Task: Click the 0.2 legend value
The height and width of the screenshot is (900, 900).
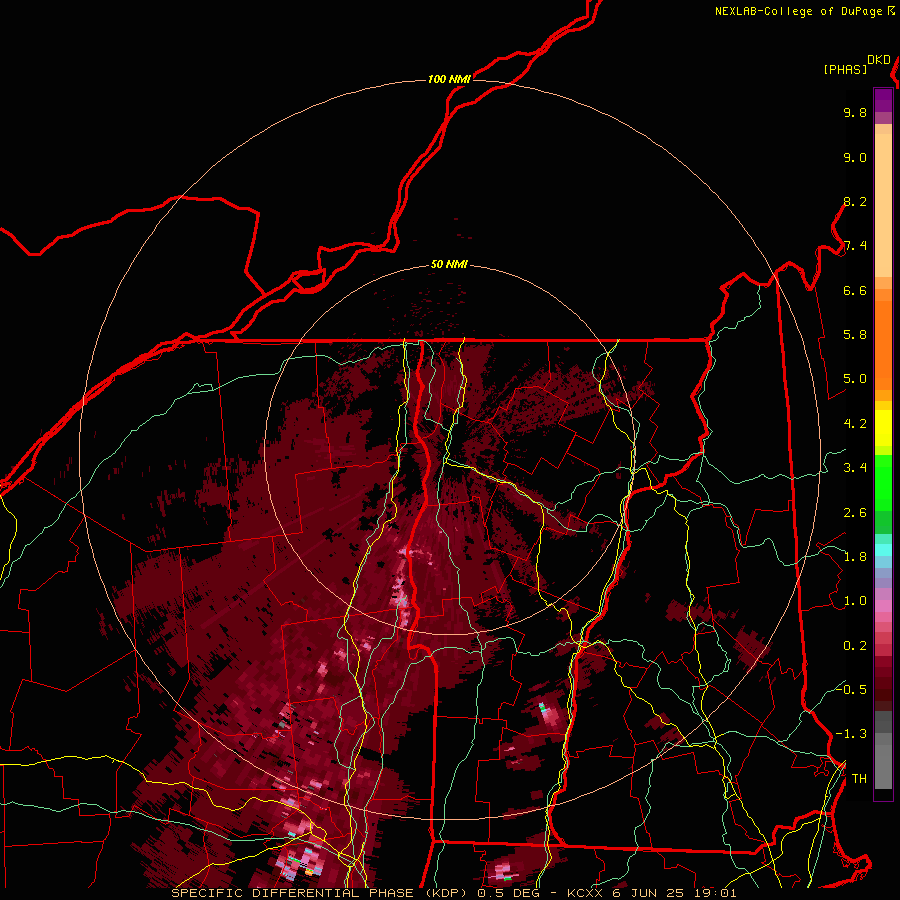Action: pyautogui.click(x=855, y=646)
